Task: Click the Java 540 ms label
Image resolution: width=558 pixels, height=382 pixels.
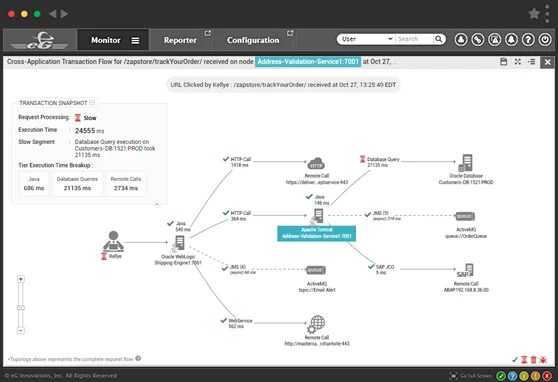Action: click(x=183, y=226)
